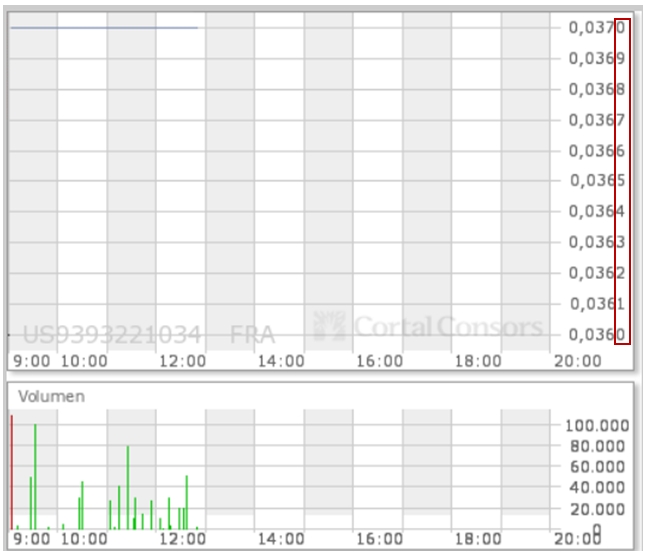Select 18:00 on the price chart time axis

(478, 362)
